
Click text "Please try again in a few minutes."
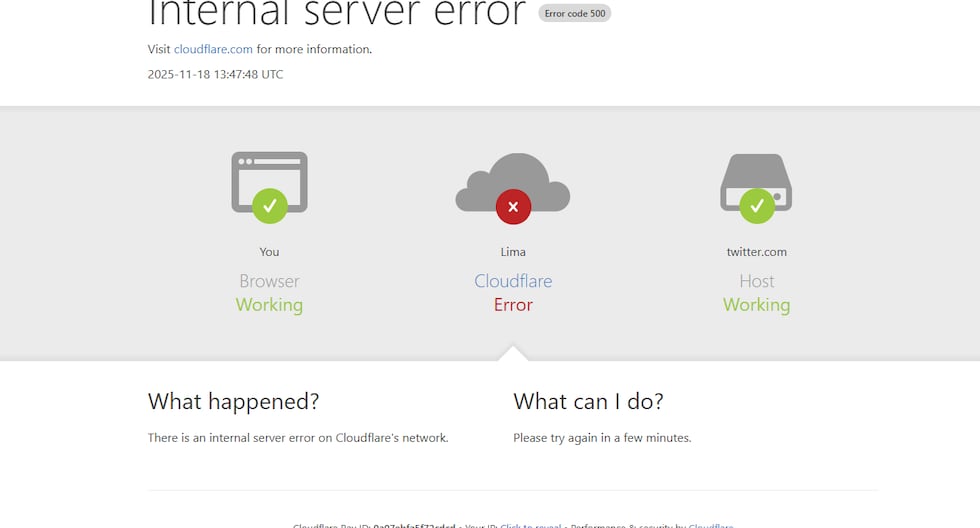(x=602, y=438)
